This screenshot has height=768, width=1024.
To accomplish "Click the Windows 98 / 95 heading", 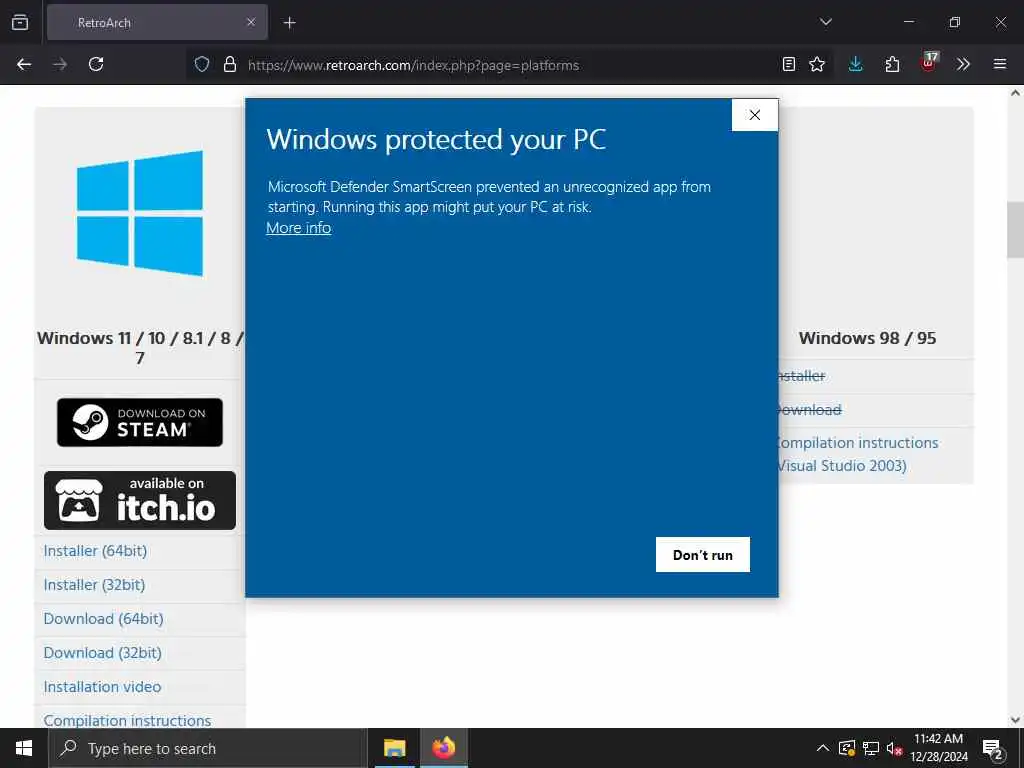I will [x=867, y=338].
